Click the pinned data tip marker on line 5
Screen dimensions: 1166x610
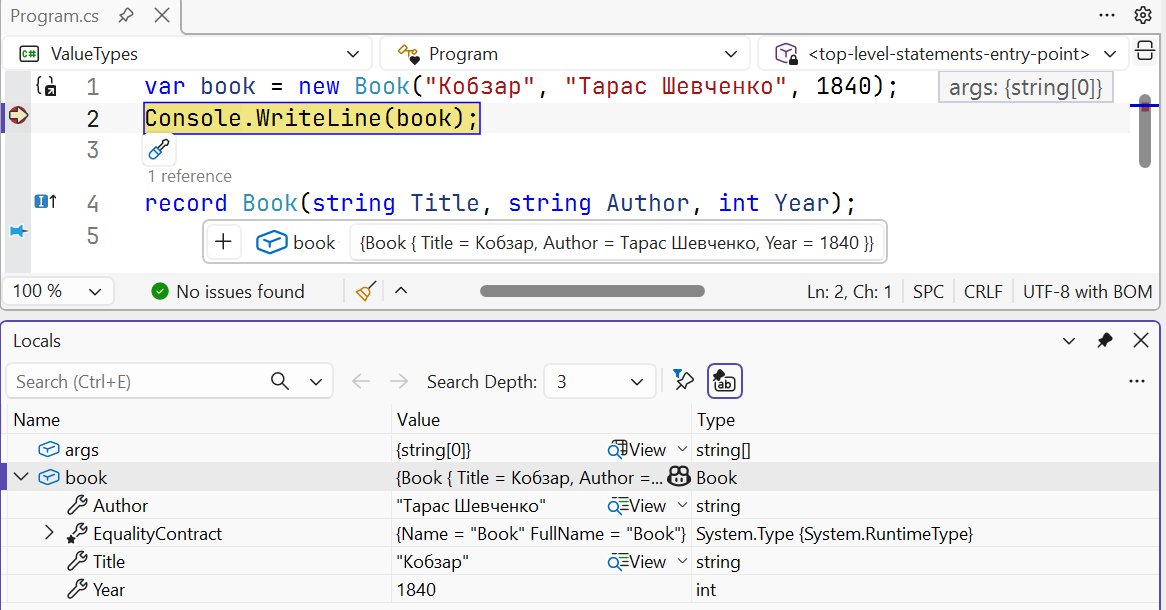click(18, 231)
